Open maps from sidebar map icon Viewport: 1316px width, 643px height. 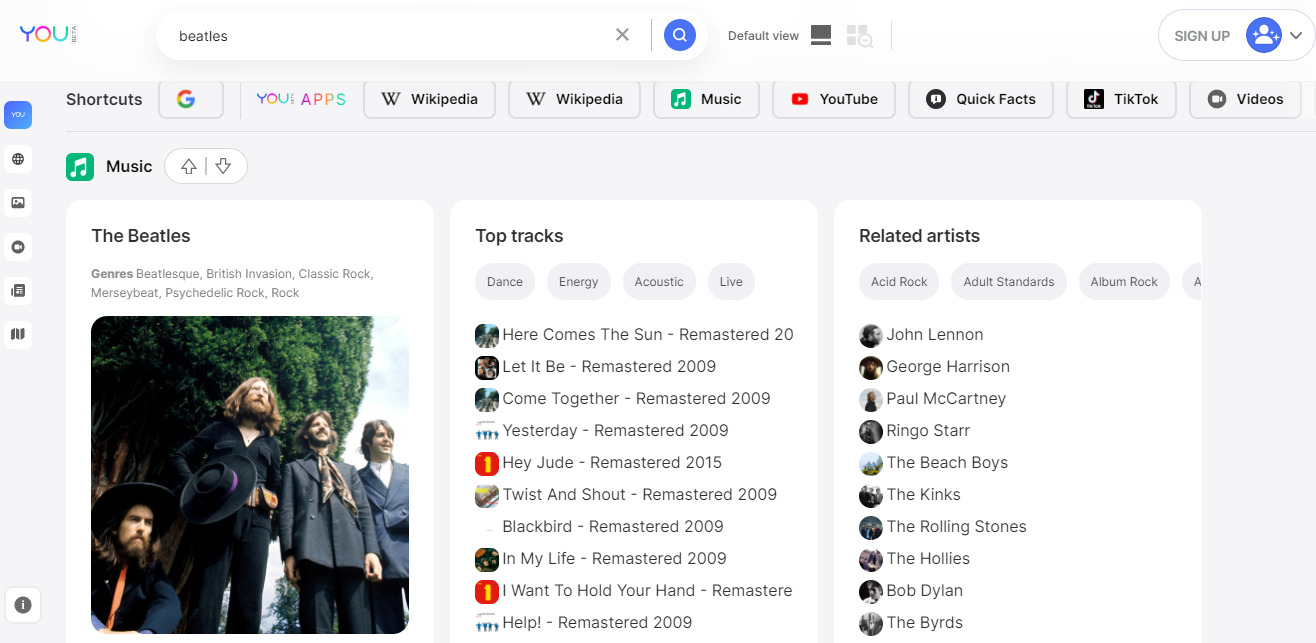coord(18,334)
